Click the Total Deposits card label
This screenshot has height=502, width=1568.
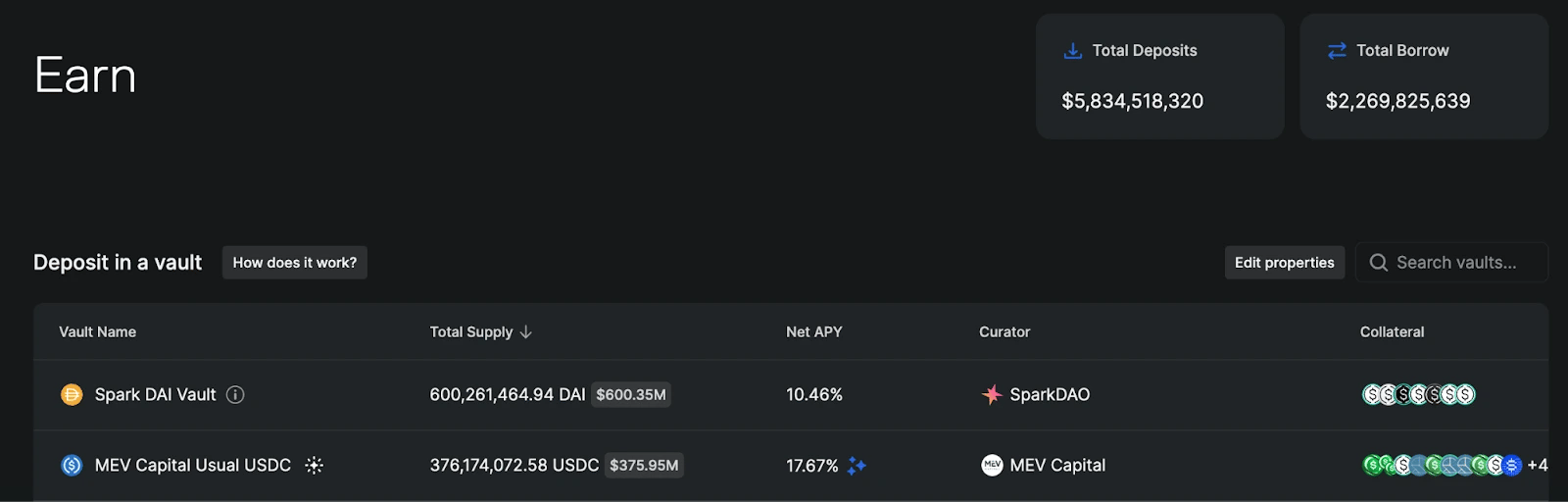(1145, 51)
